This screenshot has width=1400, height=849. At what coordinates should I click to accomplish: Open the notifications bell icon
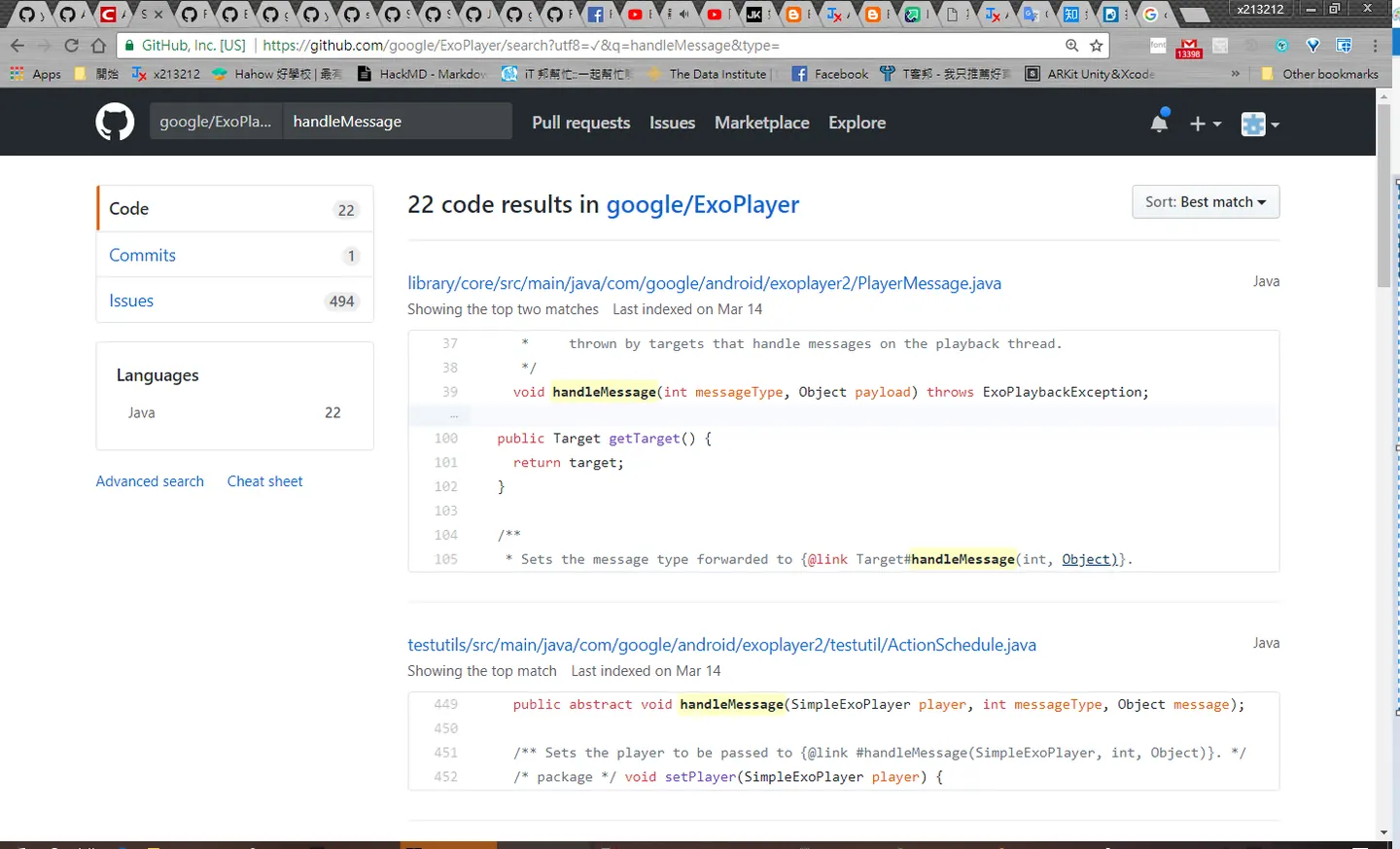point(1159,123)
